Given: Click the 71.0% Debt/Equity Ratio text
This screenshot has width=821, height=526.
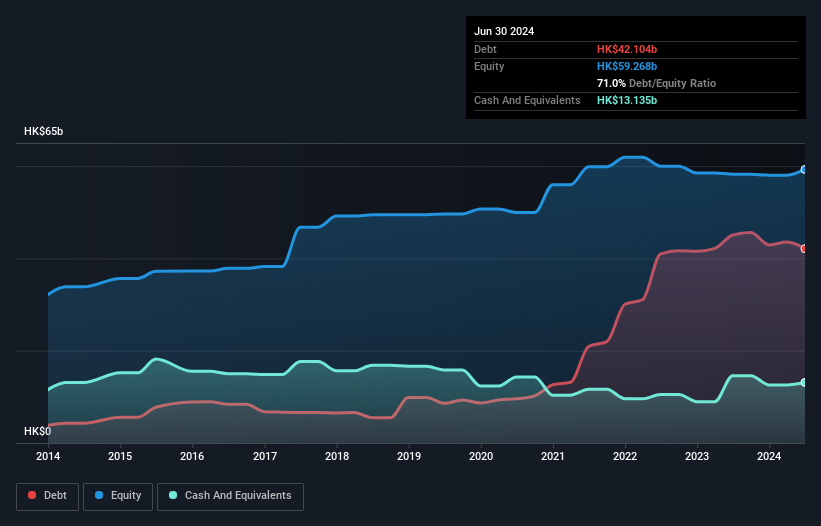Looking at the screenshot, I should click(656, 83).
